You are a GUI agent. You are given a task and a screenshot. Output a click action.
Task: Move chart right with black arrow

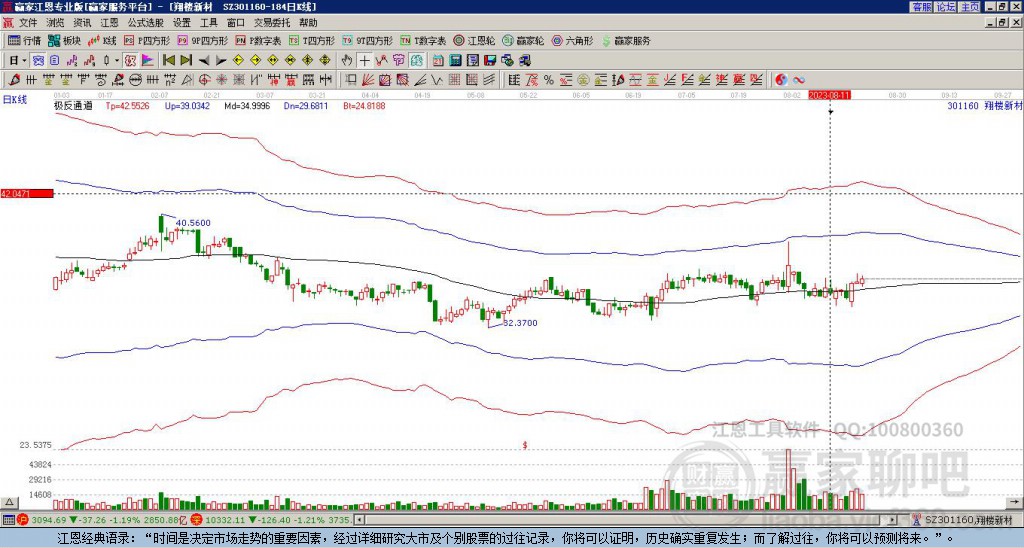tap(221, 61)
